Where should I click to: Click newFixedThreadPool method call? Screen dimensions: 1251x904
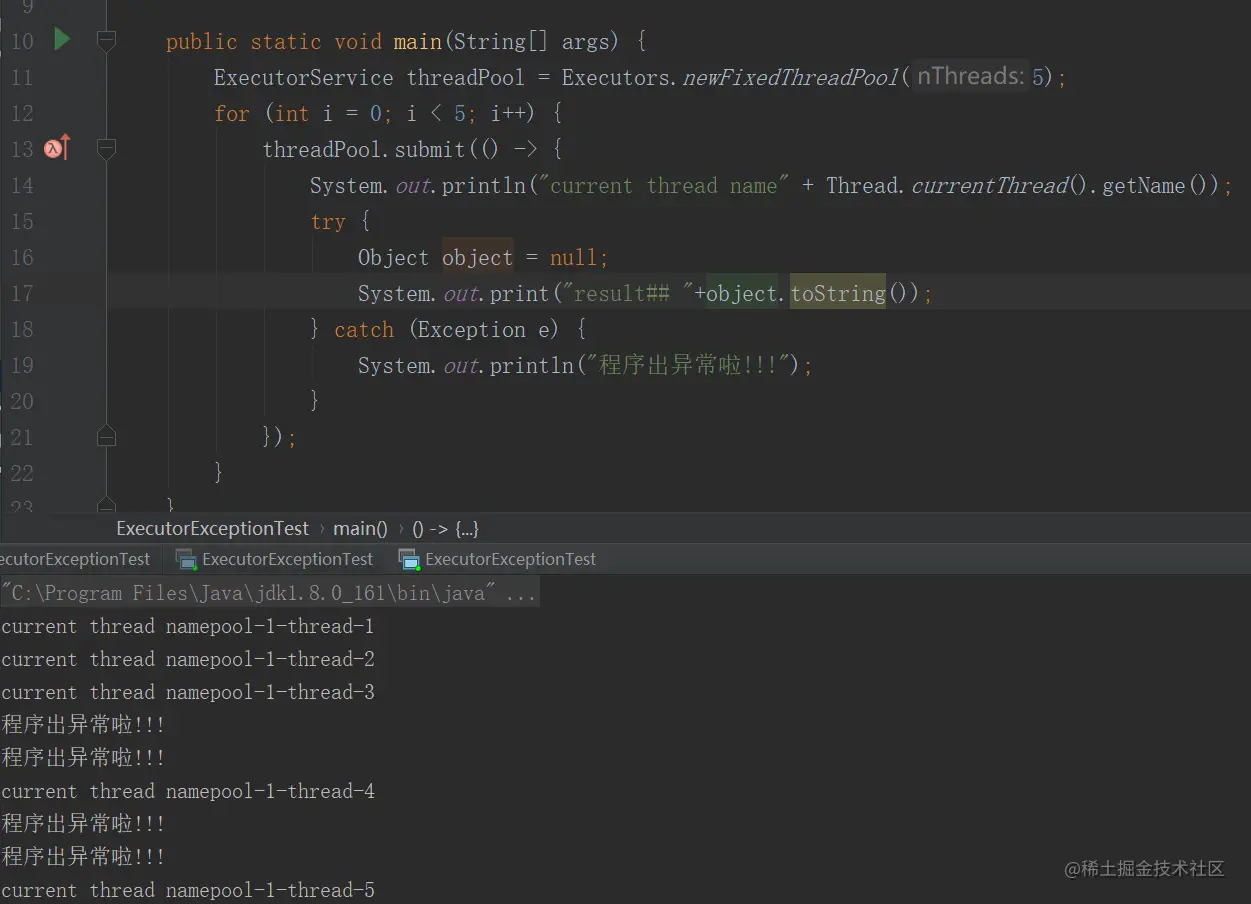(790, 77)
